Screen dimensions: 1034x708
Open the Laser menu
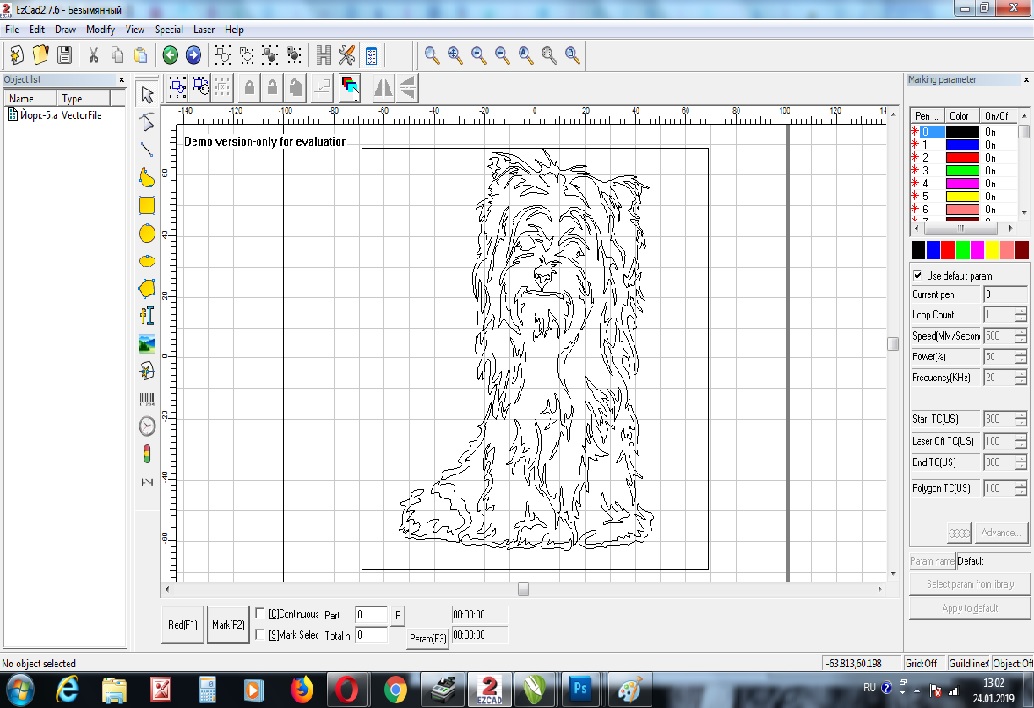click(x=204, y=30)
